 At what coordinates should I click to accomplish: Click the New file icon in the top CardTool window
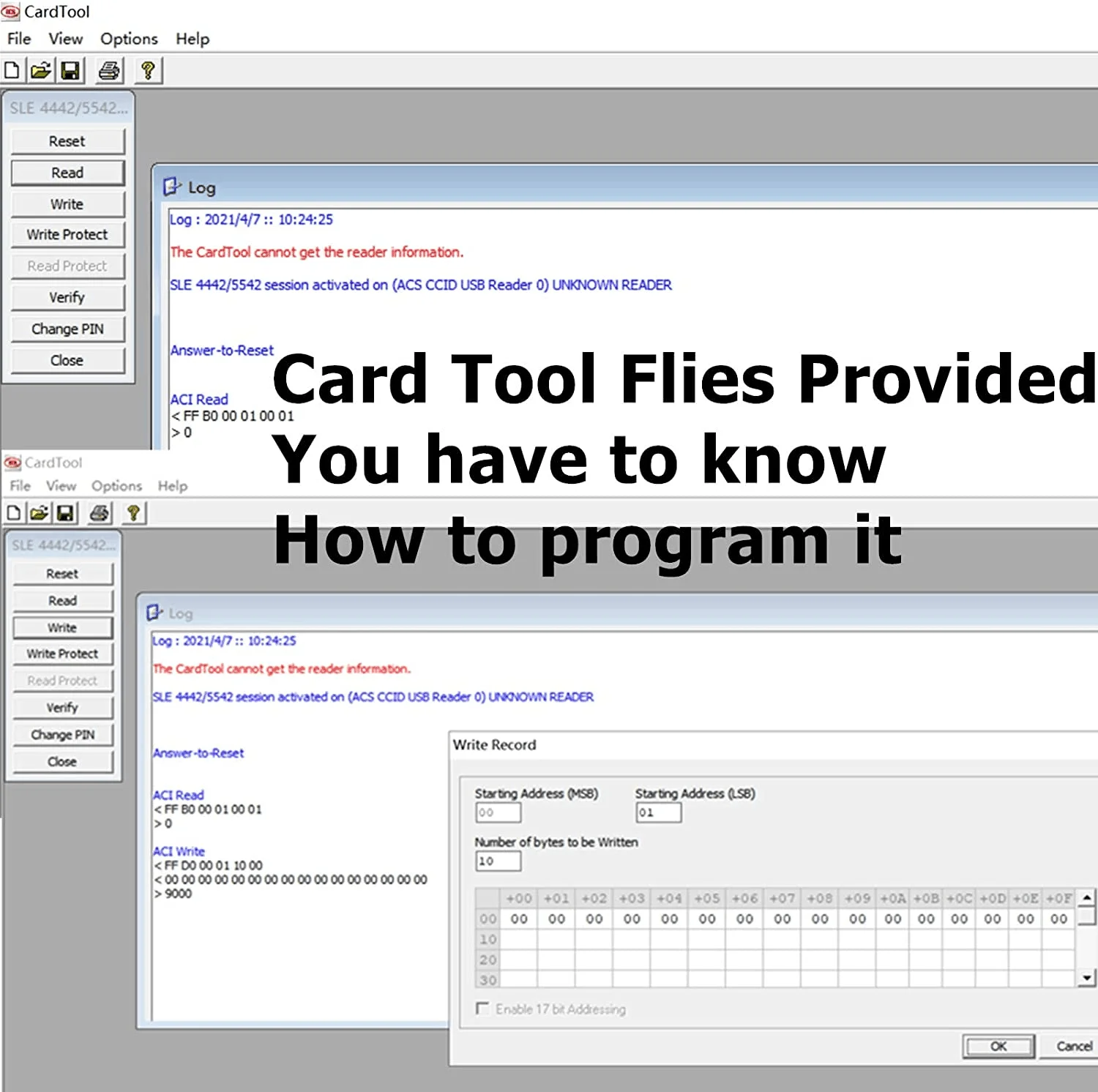[x=12, y=70]
